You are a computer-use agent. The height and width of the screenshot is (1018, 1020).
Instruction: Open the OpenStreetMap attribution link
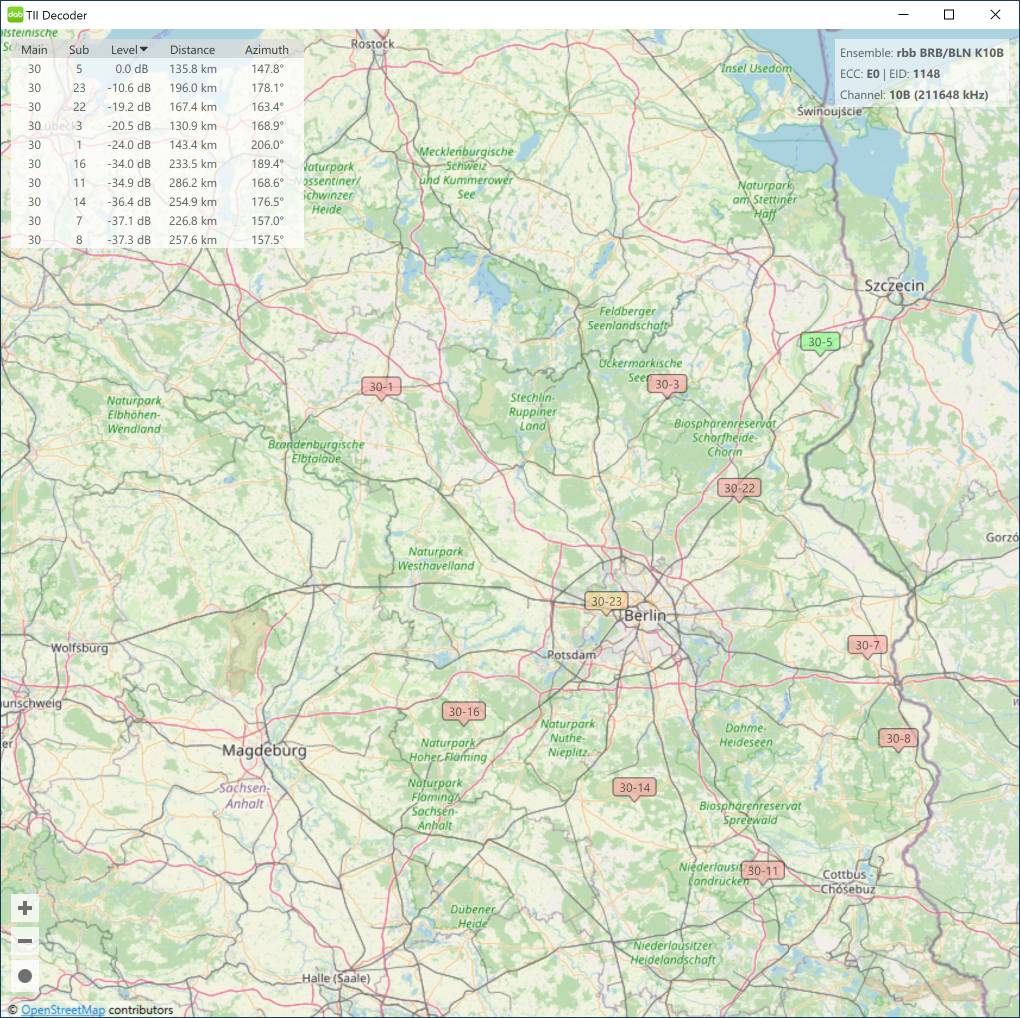(x=63, y=1009)
